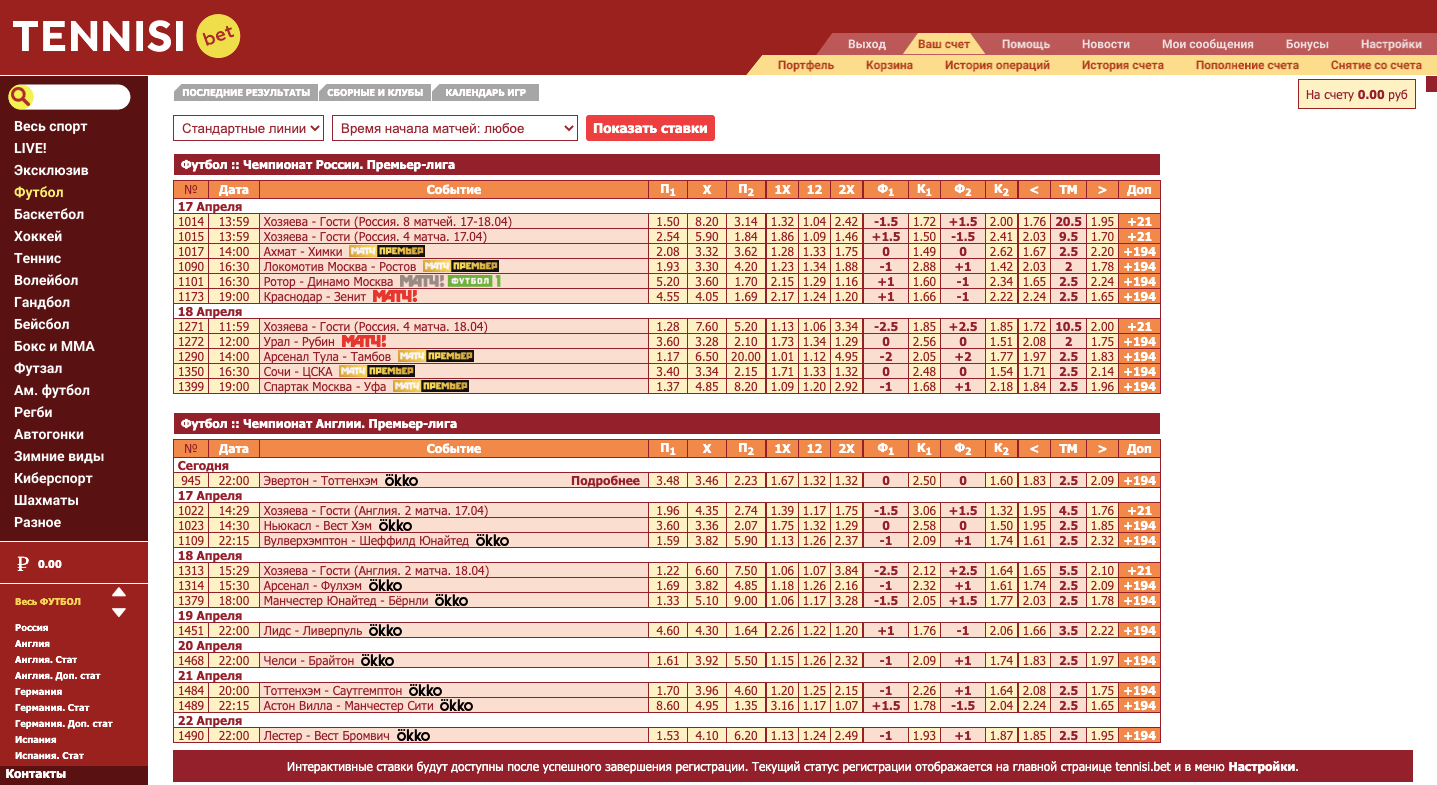Click П1 odds 8.60 on Астон Вилла - Манчестер Сити

point(668,706)
